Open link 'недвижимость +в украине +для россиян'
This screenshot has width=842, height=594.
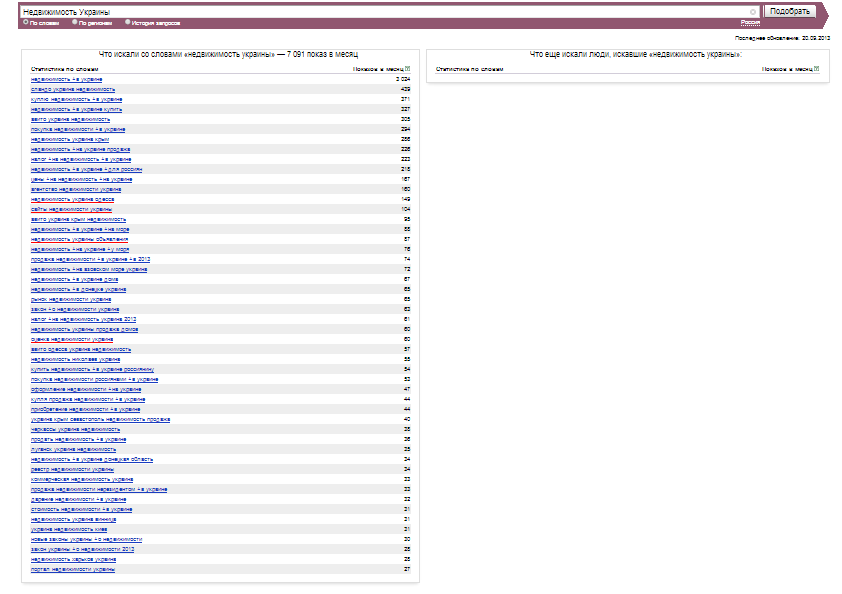click(x=86, y=170)
